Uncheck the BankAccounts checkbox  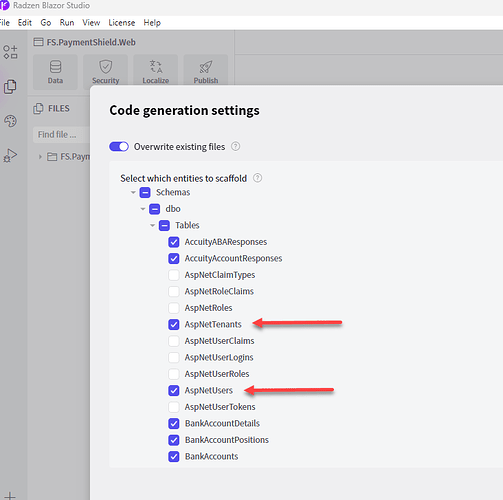[174, 456]
